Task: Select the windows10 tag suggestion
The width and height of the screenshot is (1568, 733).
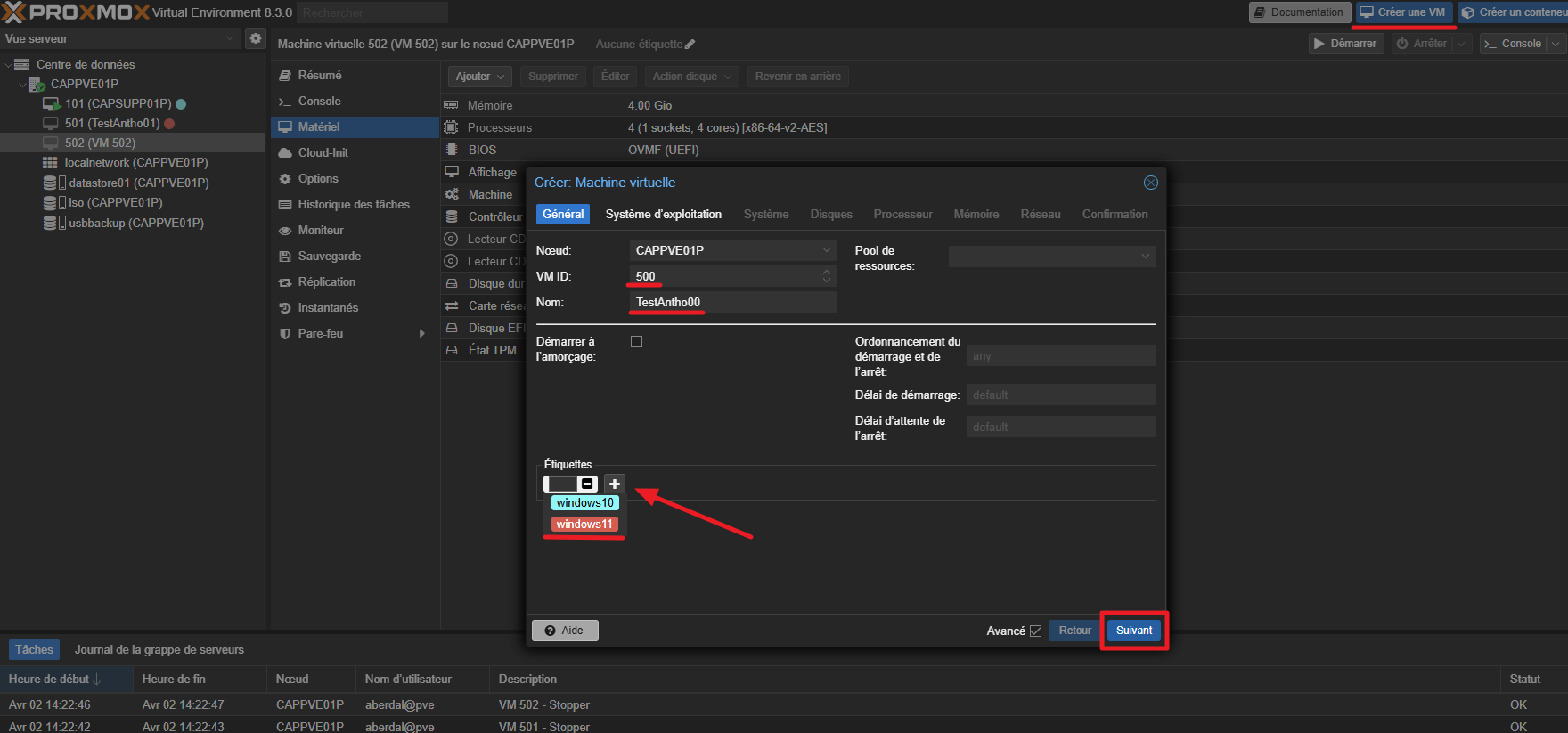Action: [585, 503]
